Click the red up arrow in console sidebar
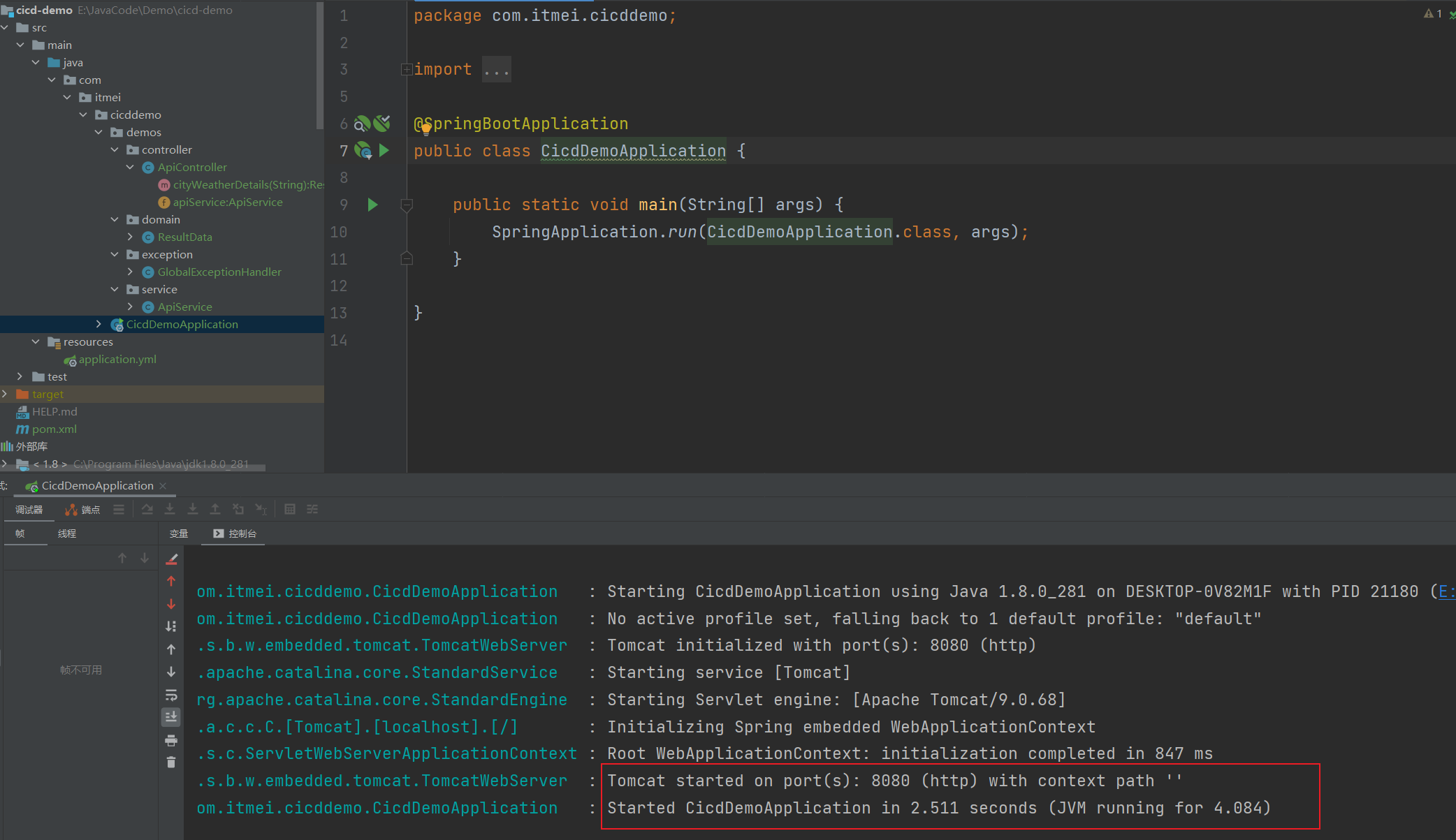The height and width of the screenshot is (840, 1456). 171,581
